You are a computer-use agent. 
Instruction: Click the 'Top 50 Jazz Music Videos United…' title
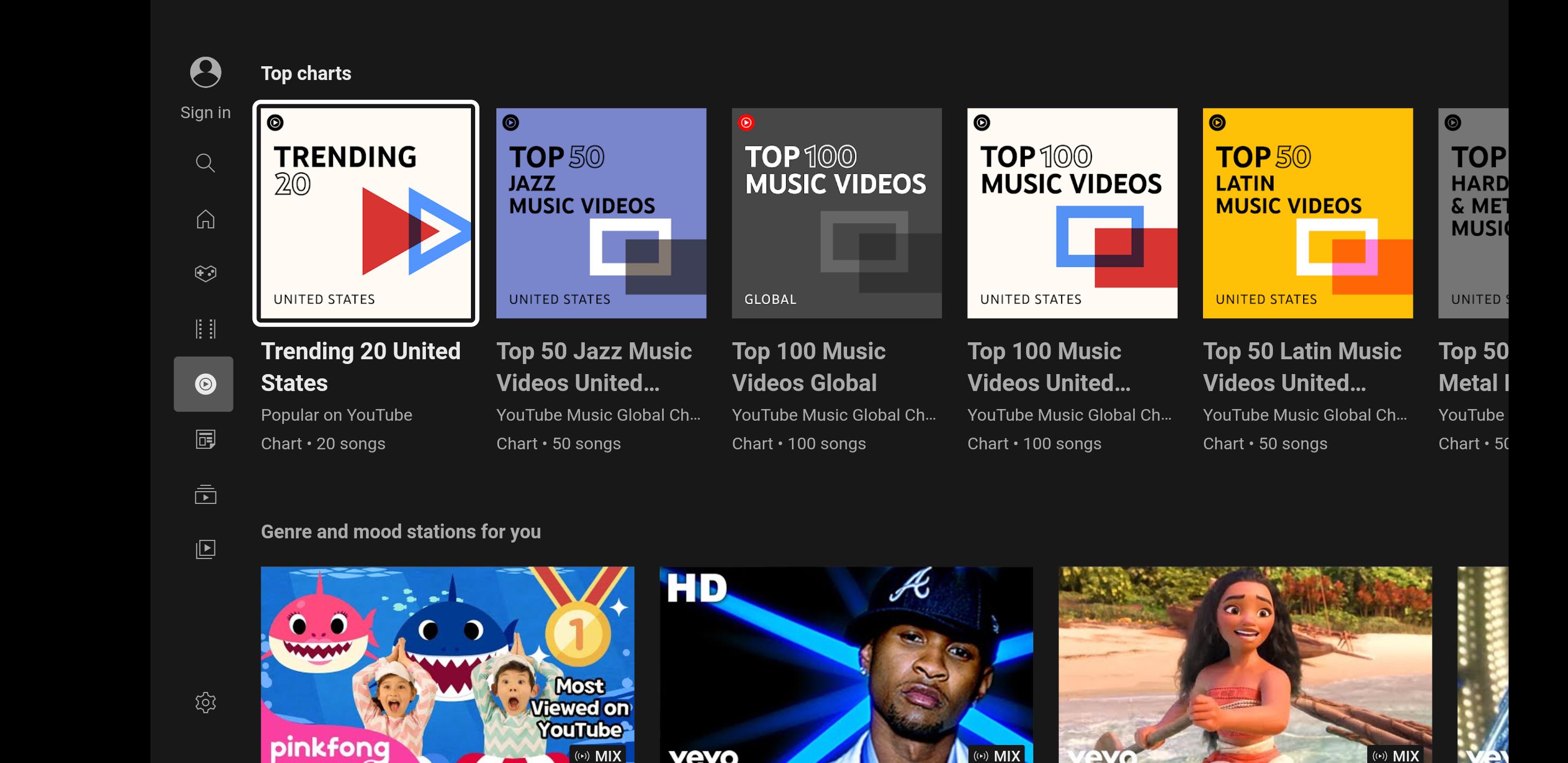[594, 367]
